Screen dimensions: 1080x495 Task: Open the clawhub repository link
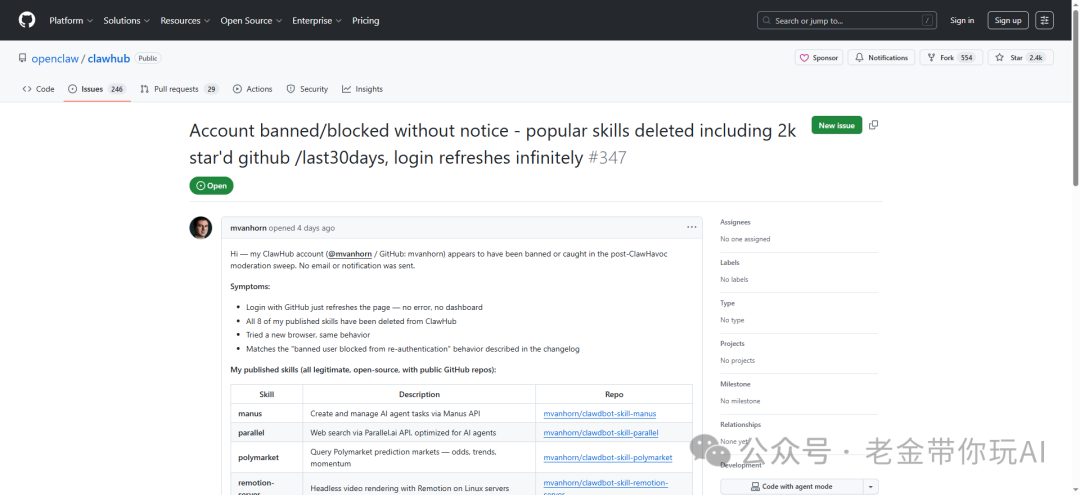pyautogui.click(x=109, y=59)
